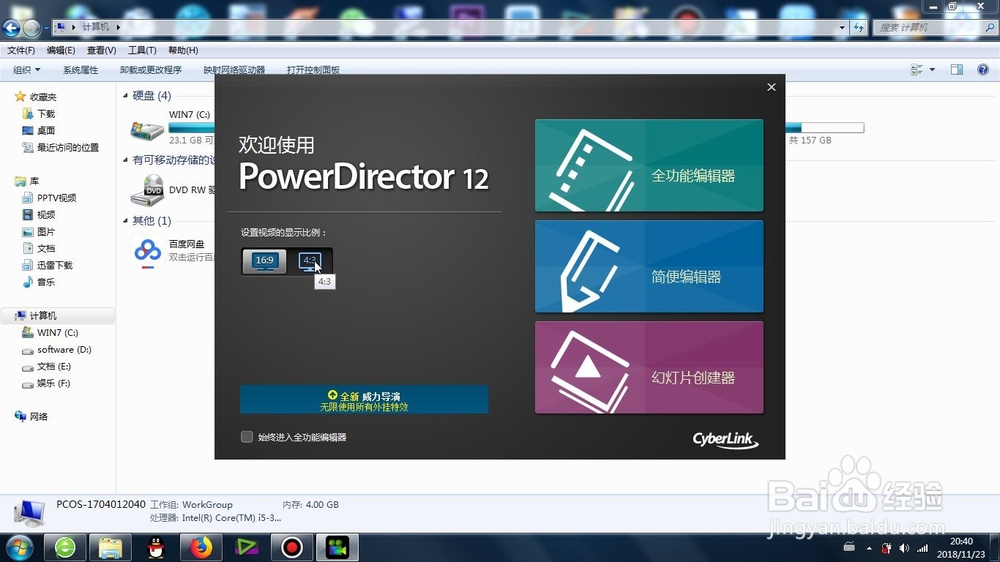Select 网络 in navigation pane

click(x=38, y=417)
